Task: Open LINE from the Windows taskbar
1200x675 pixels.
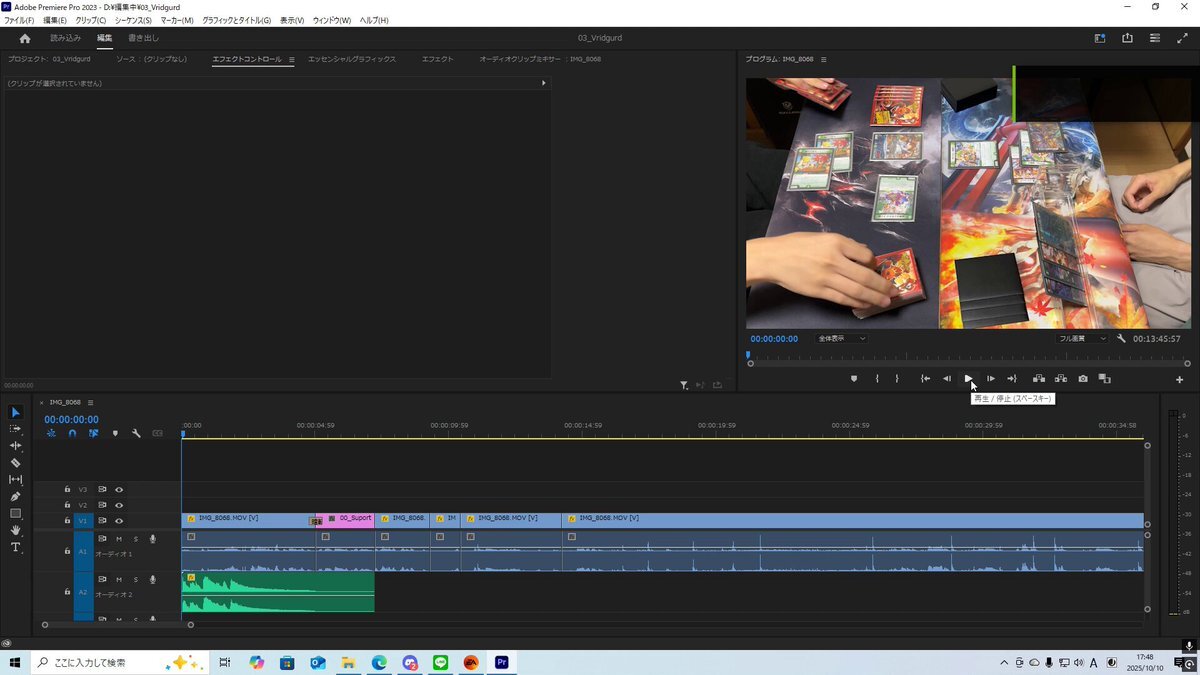Action: [440, 662]
